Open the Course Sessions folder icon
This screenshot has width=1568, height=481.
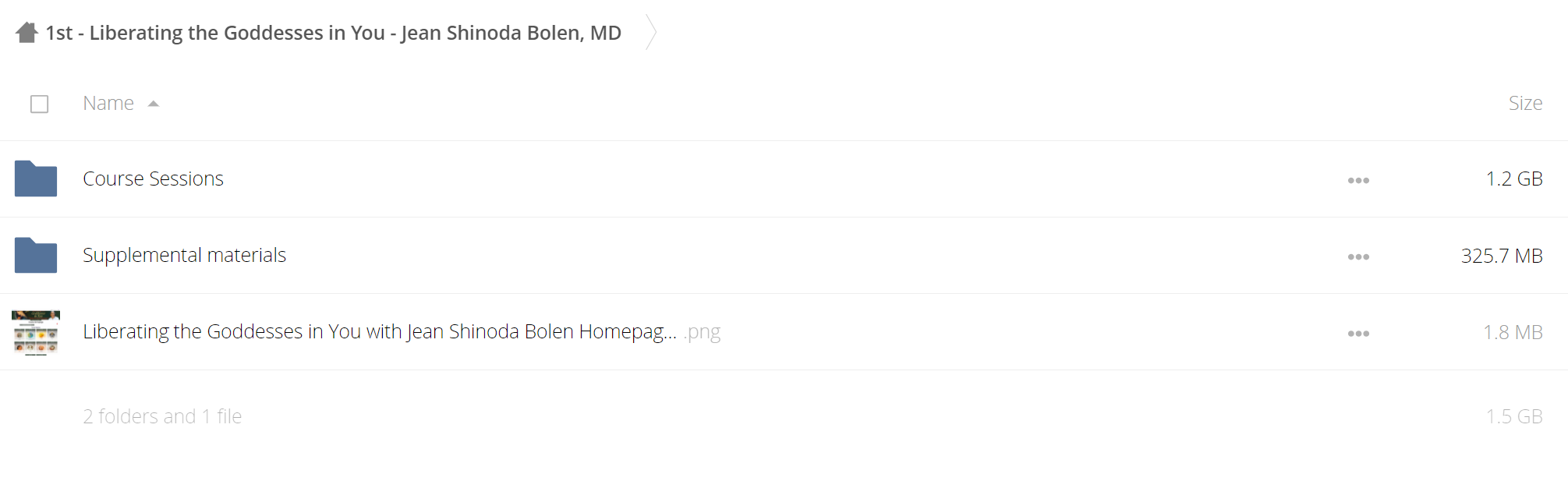[x=36, y=179]
